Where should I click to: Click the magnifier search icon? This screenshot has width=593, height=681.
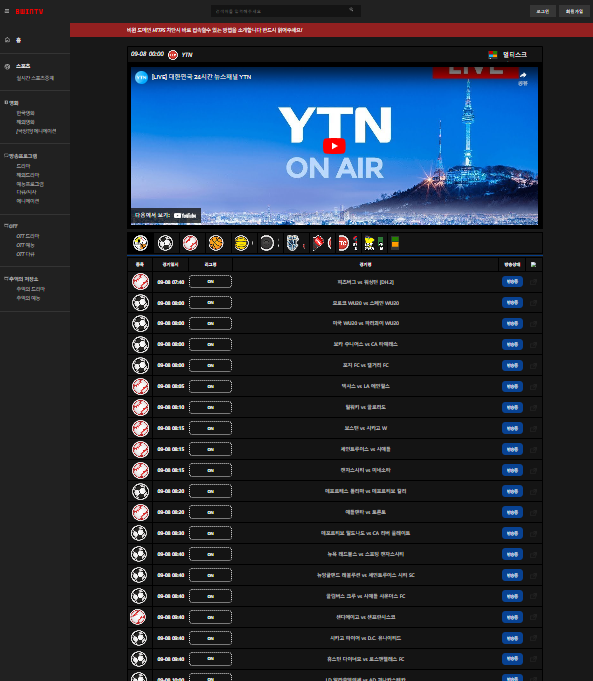pyautogui.click(x=351, y=10)
